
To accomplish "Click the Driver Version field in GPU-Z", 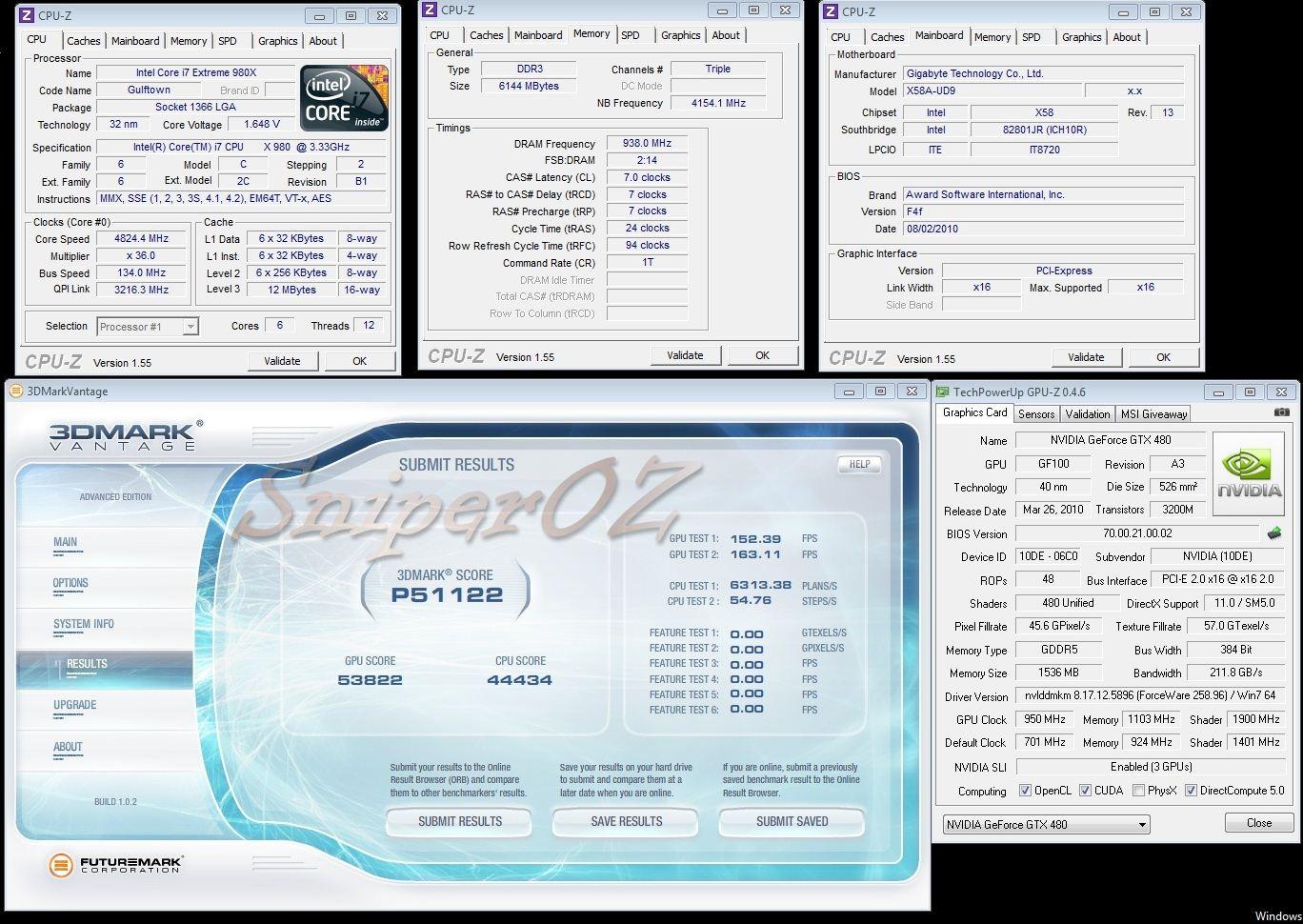I will pos(1151,696).
